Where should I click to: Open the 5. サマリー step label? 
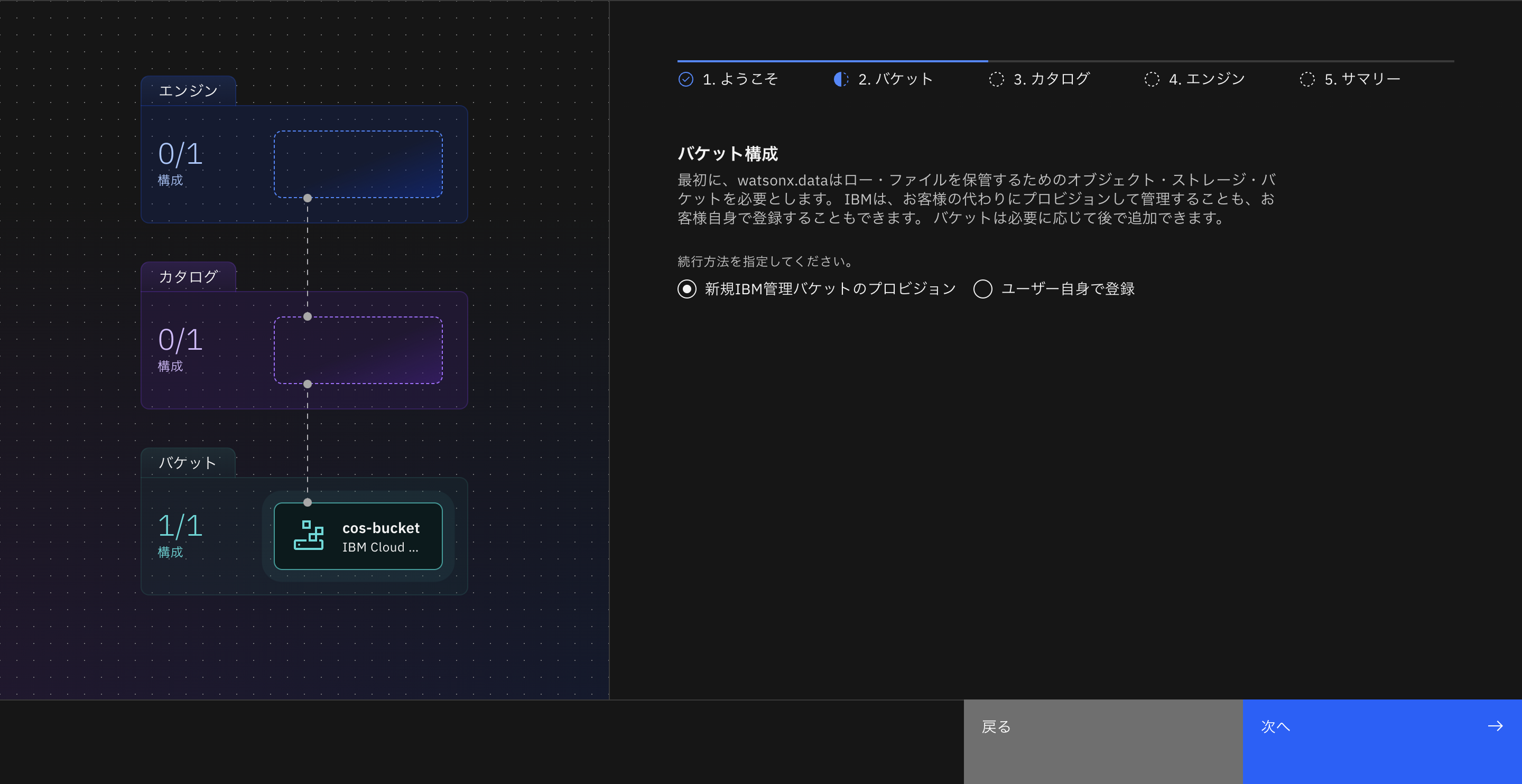[x=1362, y=79]
